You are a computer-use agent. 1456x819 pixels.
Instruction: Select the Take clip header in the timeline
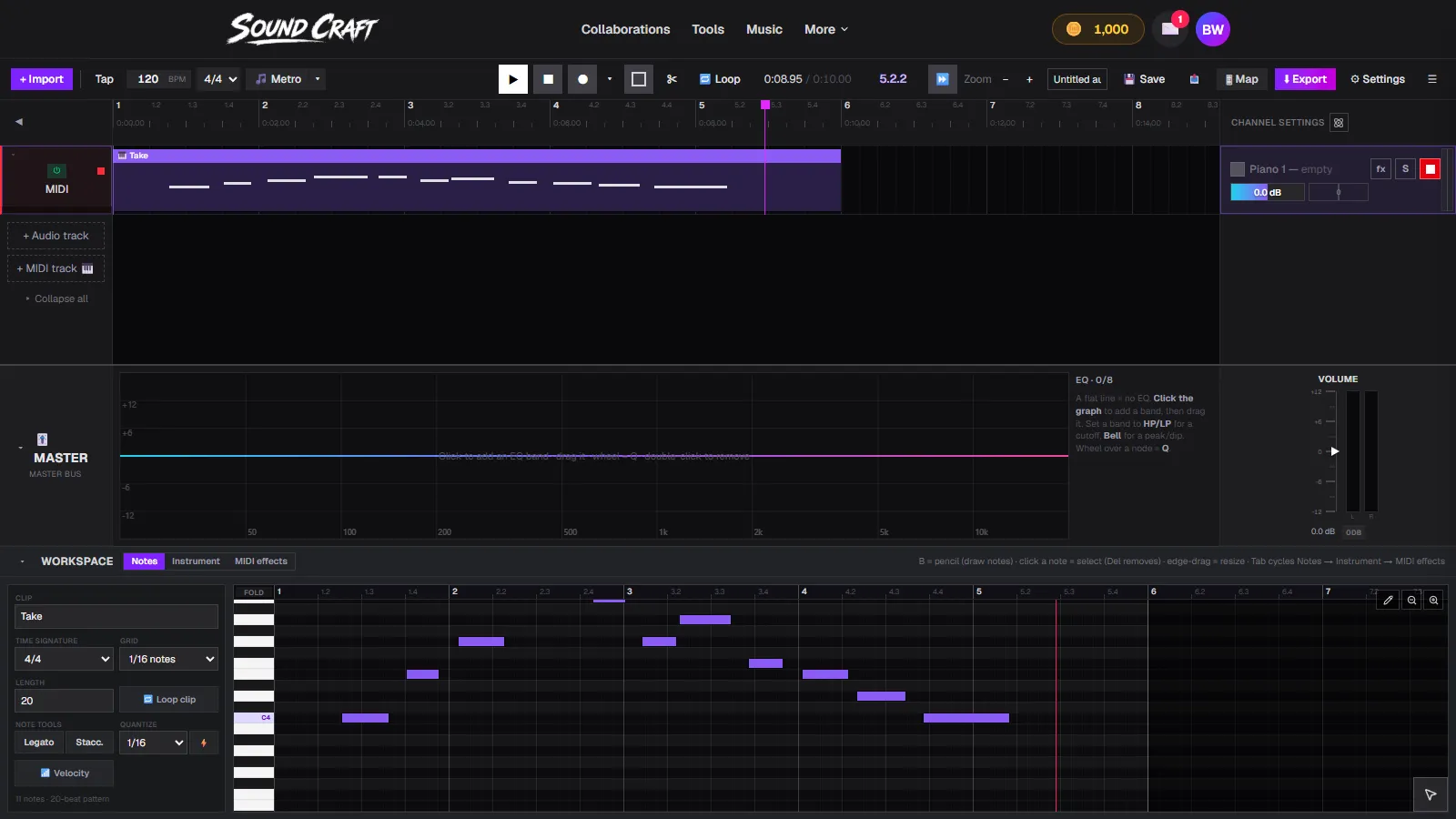click(477, 156)
